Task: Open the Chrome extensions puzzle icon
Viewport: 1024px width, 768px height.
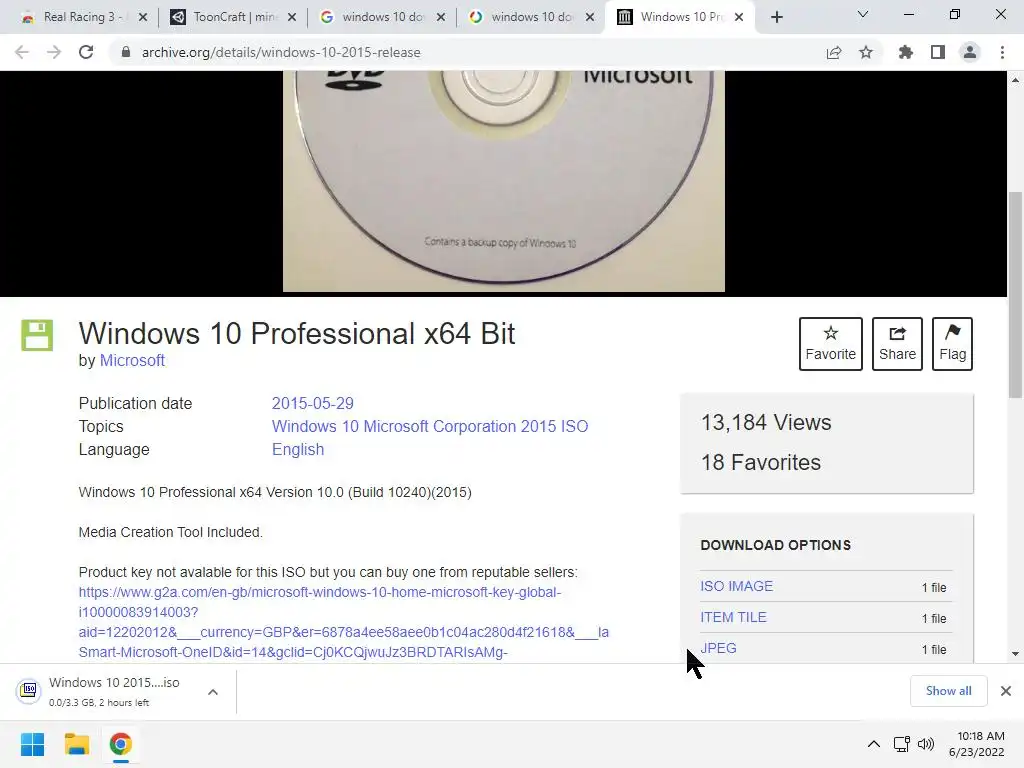Action: click(906, 52)
